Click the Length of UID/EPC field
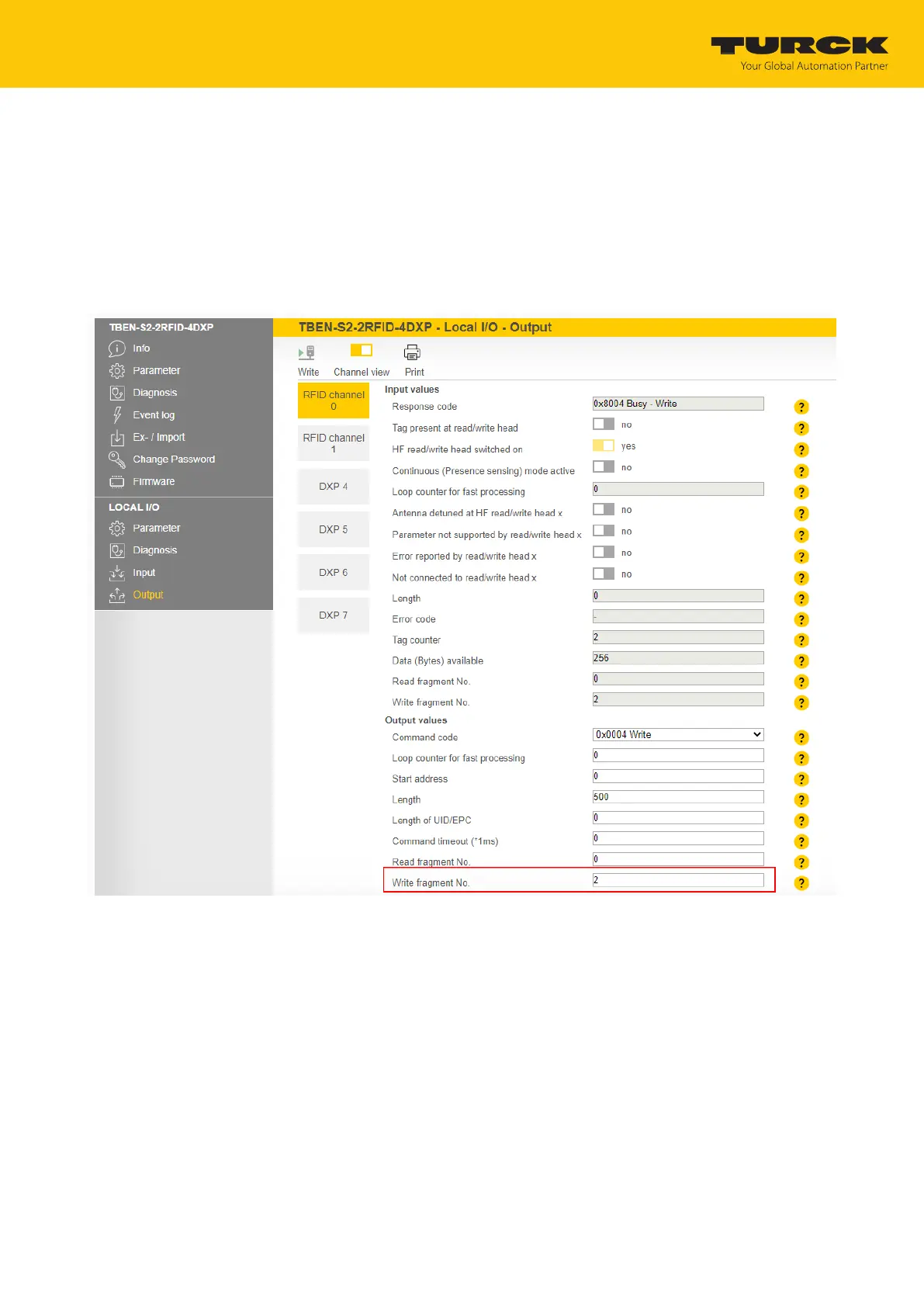 678,817
